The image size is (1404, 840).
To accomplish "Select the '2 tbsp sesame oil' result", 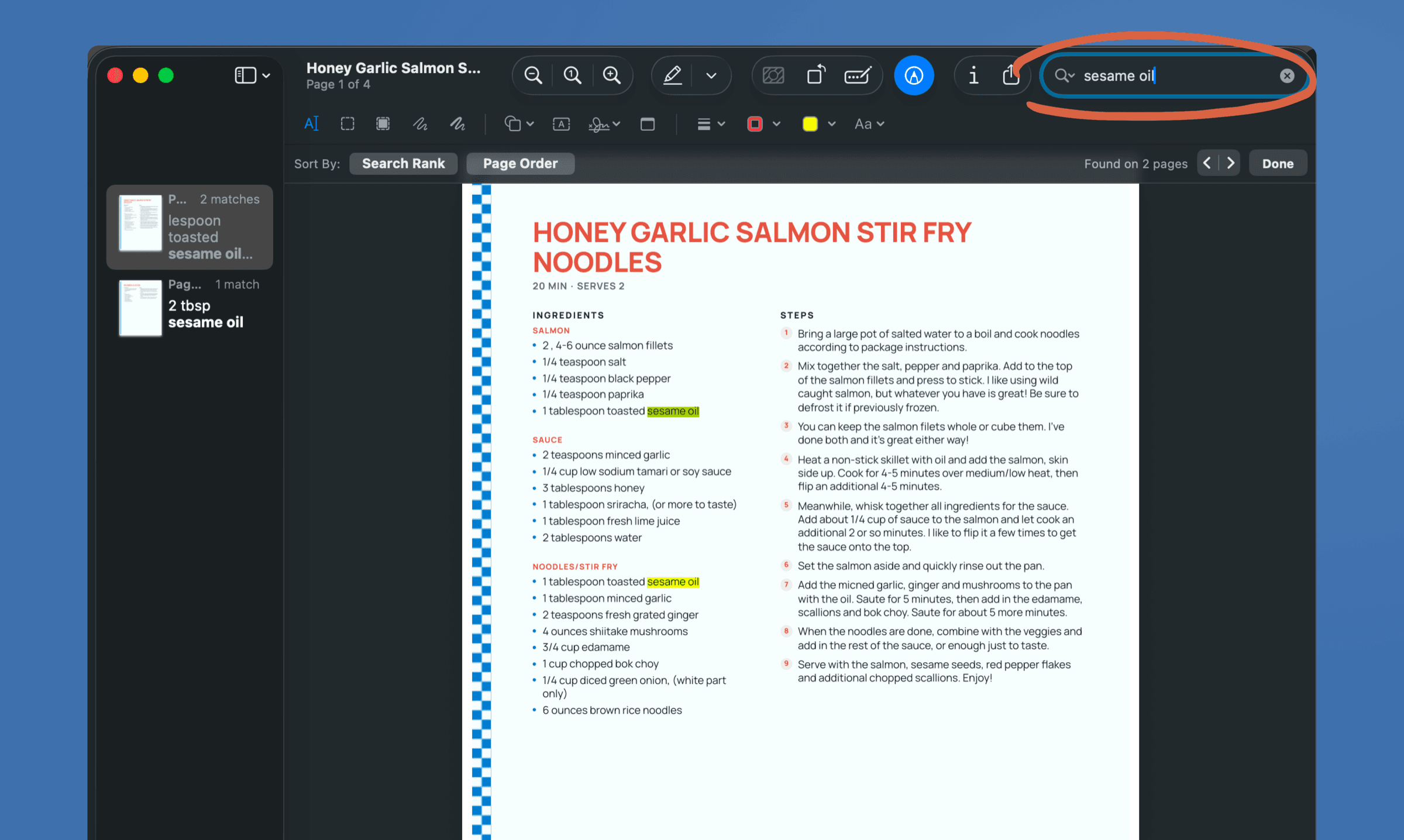I will [x=190, y=309].
